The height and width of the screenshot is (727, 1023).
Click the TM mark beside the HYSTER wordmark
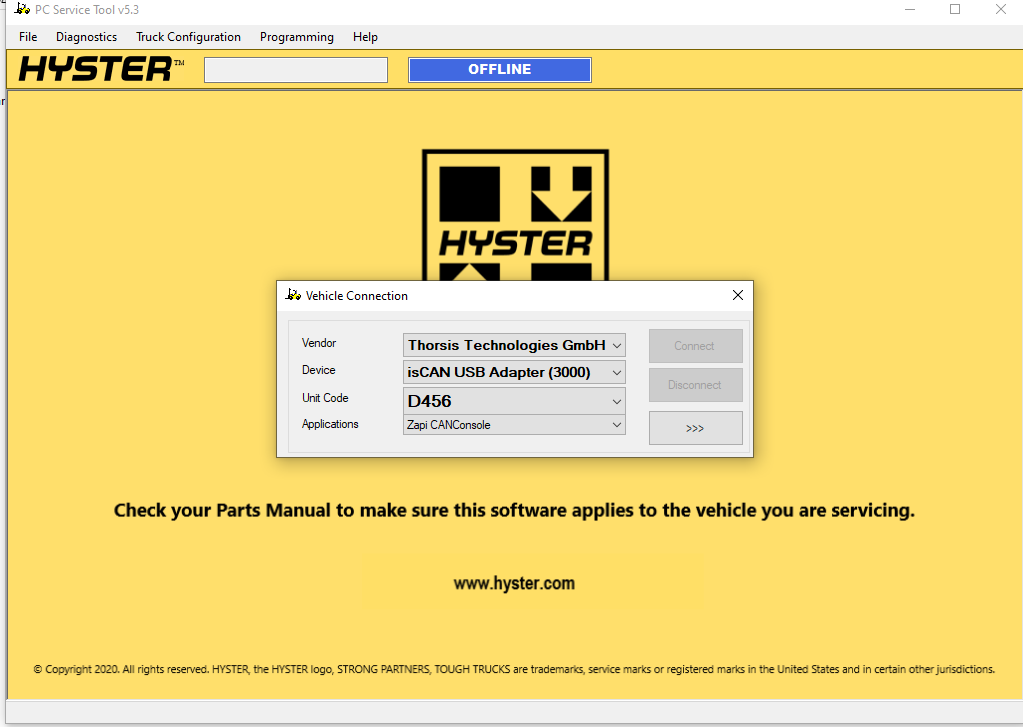point(180,61)
